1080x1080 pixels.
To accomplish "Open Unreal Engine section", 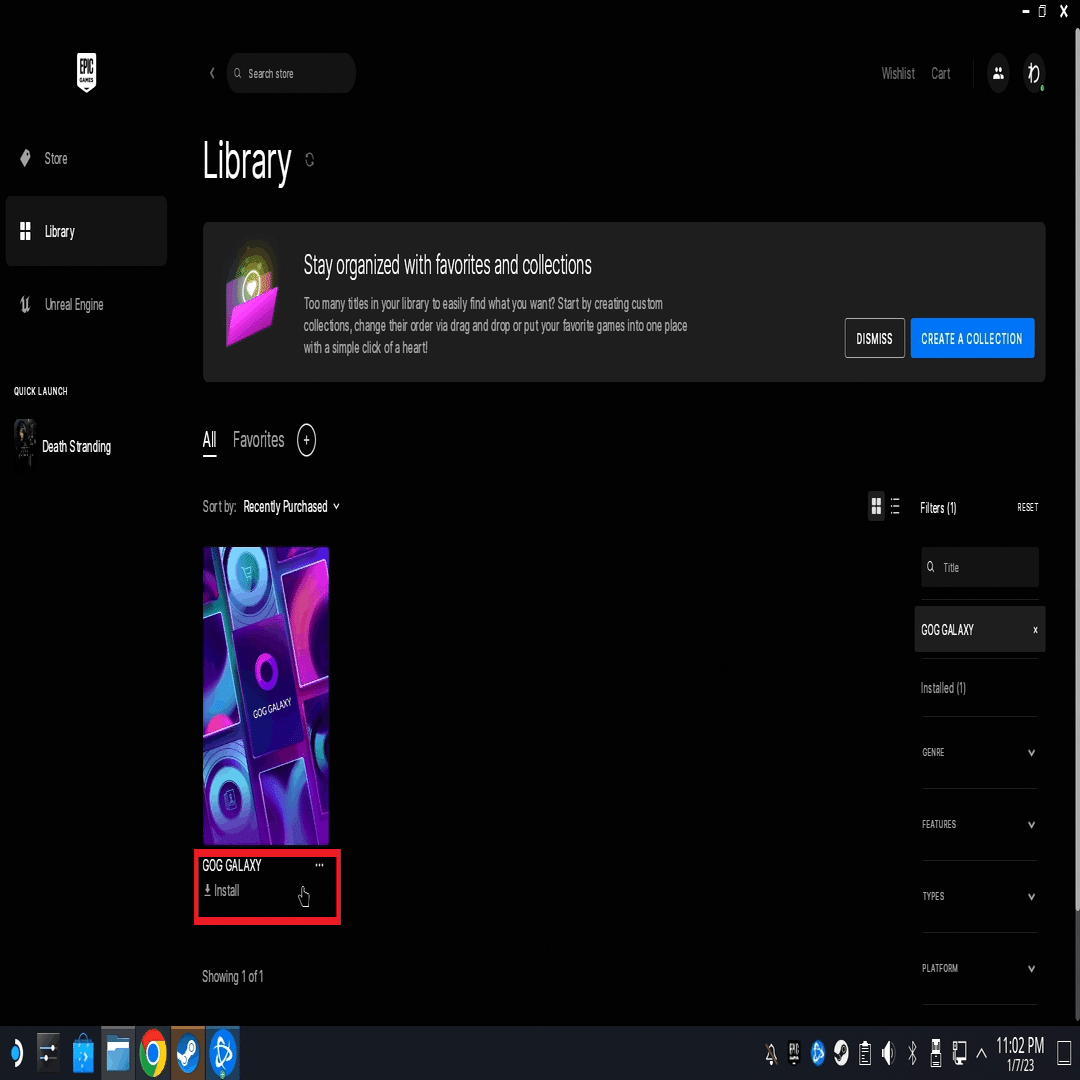I will pos(62,304).
